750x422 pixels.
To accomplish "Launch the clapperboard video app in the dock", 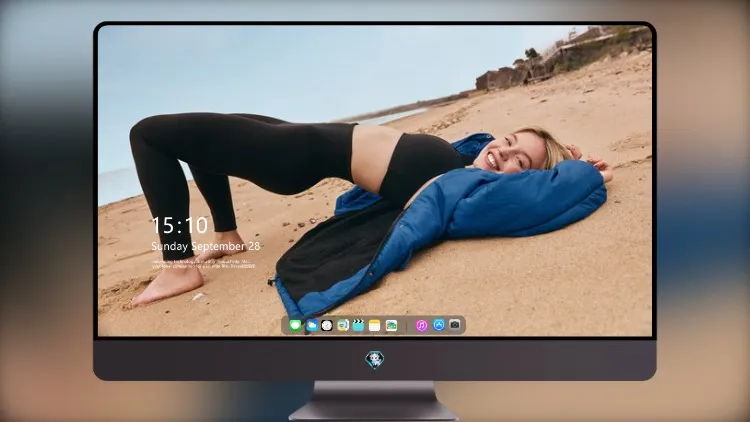I will (x=358, y=326).
